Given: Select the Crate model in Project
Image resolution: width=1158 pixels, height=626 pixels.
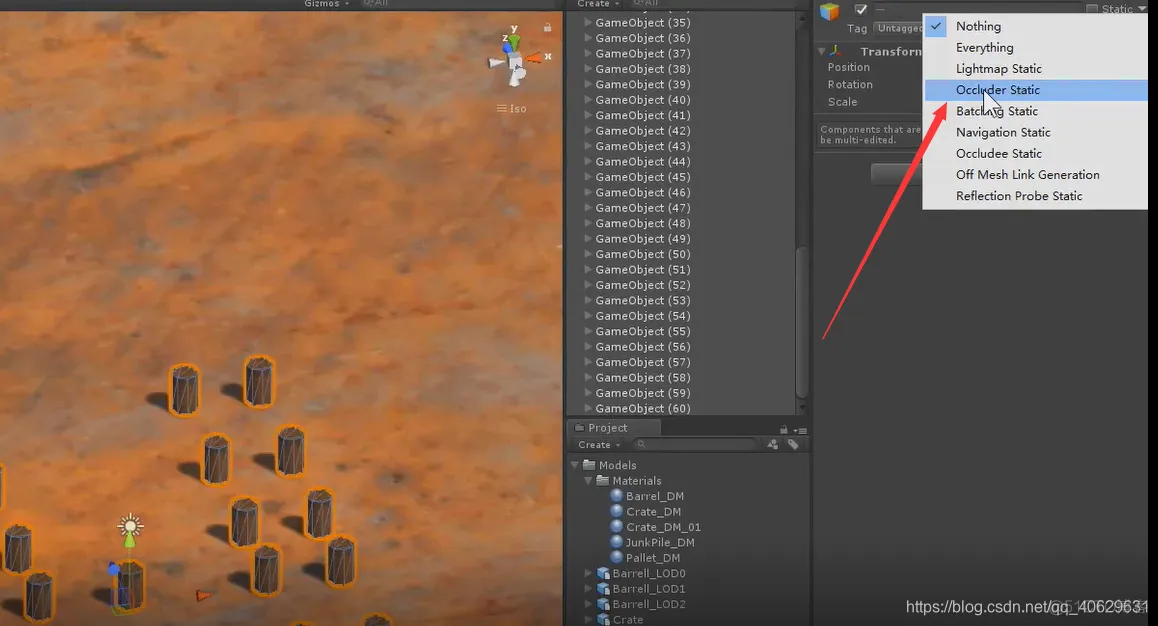Looking at the screenshot, I should pyautogui.click(x=628, y=619).
